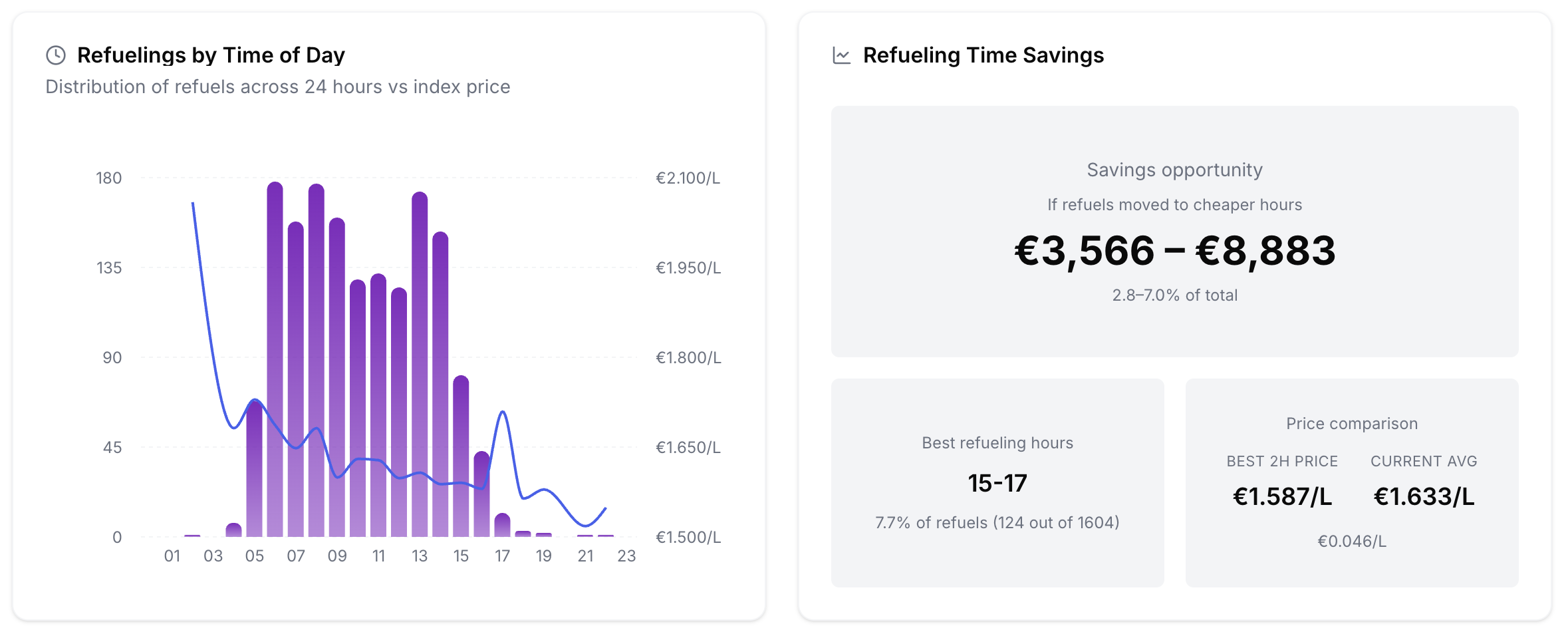Click the €3,566 – €8,883 savings amount
1568x636 pixels.
click(1174, 251)
